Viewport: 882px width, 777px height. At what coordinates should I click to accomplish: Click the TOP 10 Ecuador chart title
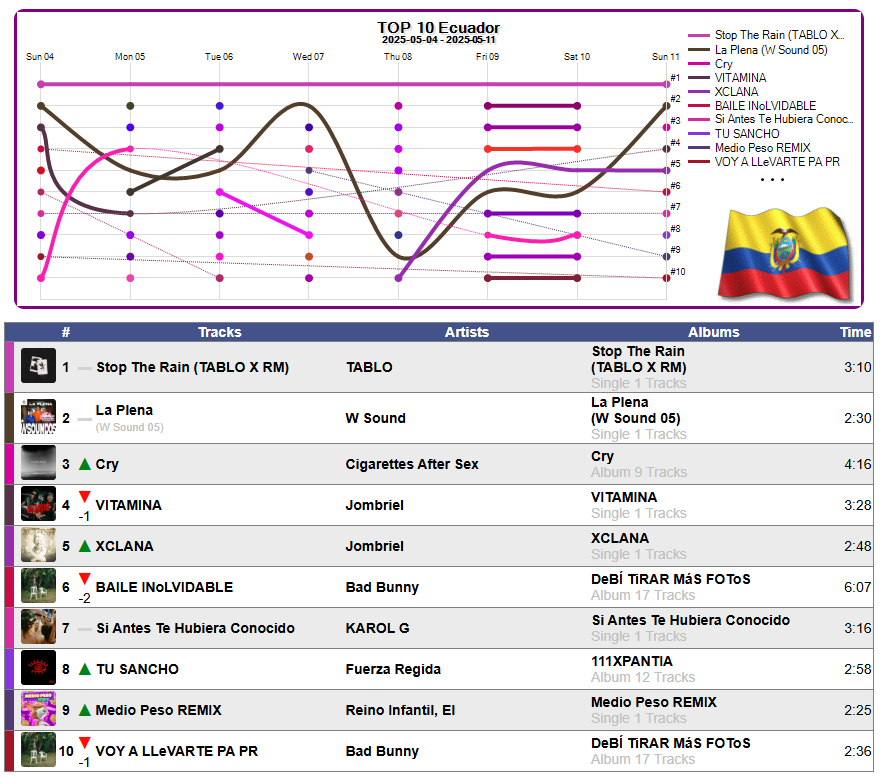438,28
